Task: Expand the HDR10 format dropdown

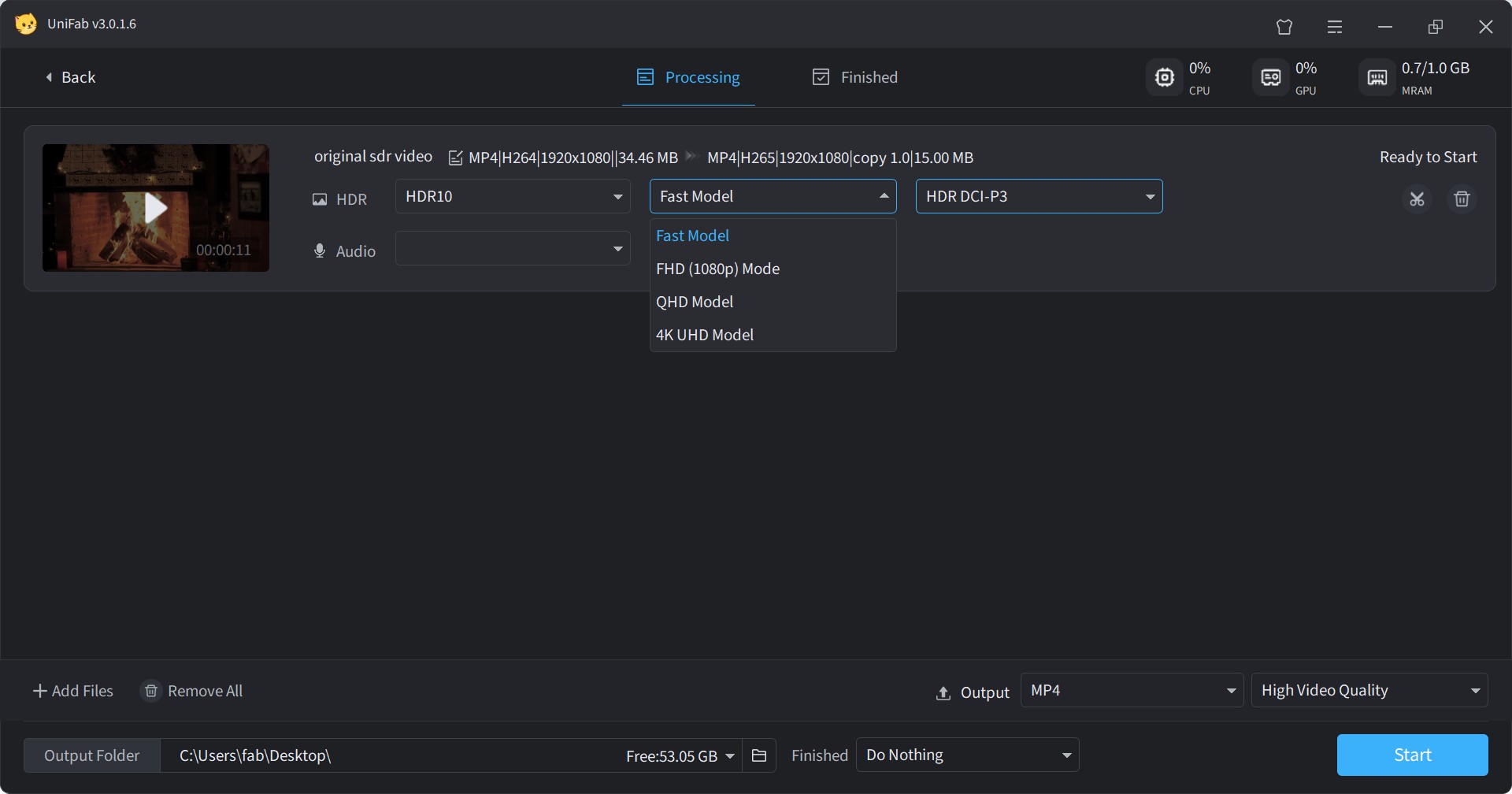Action: tap(513, 196)
